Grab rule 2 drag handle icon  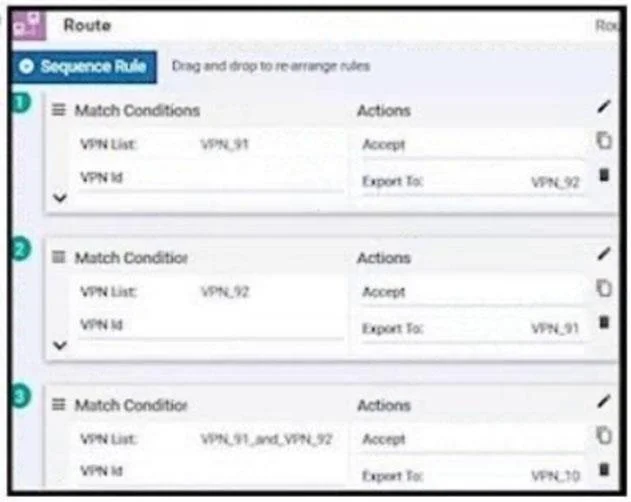coord(59,257)
